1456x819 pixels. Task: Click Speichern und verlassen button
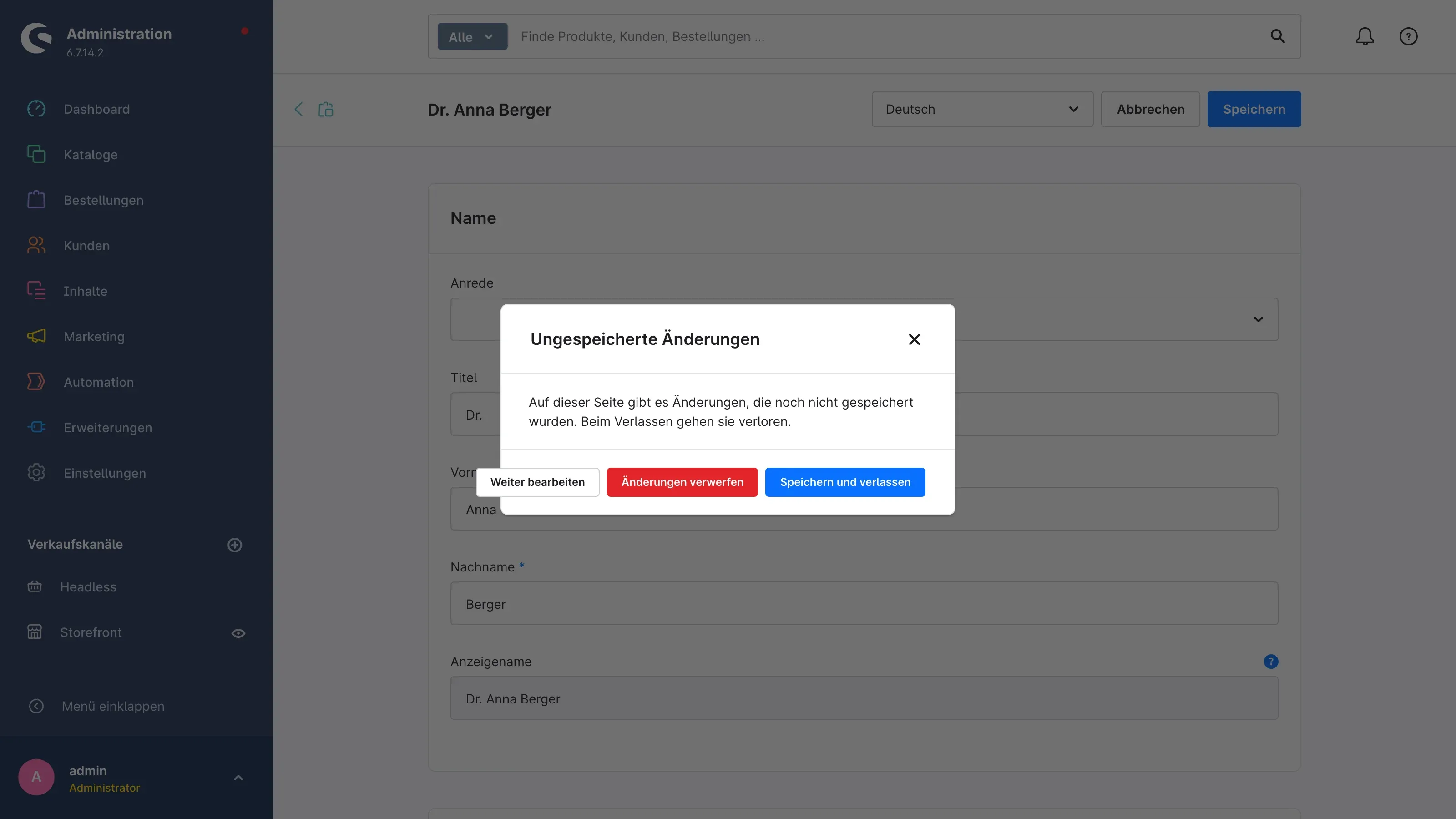pyautogui.click(x=845, y=482)
